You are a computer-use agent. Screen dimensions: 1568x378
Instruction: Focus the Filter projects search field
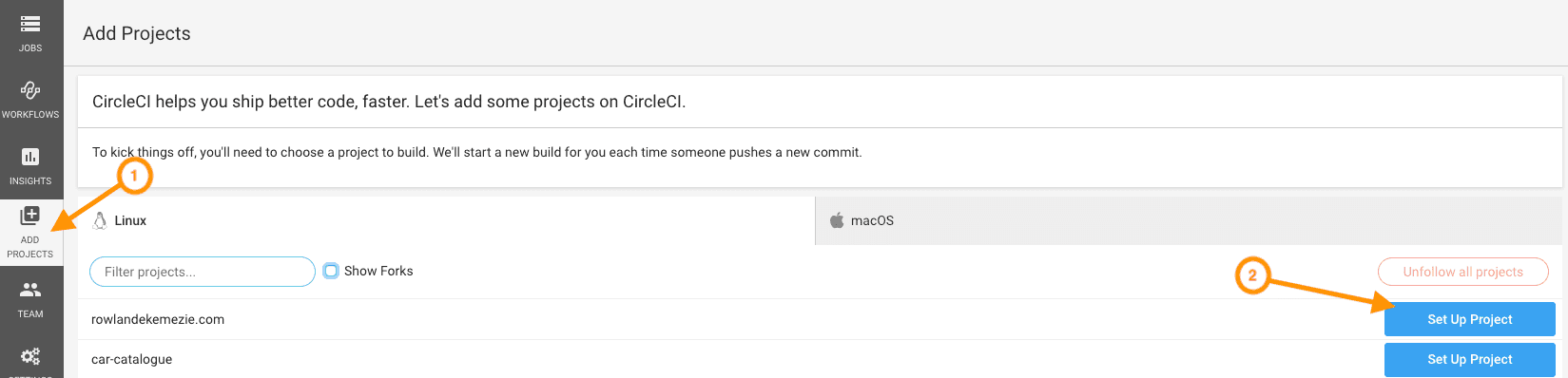pos(203,272)
